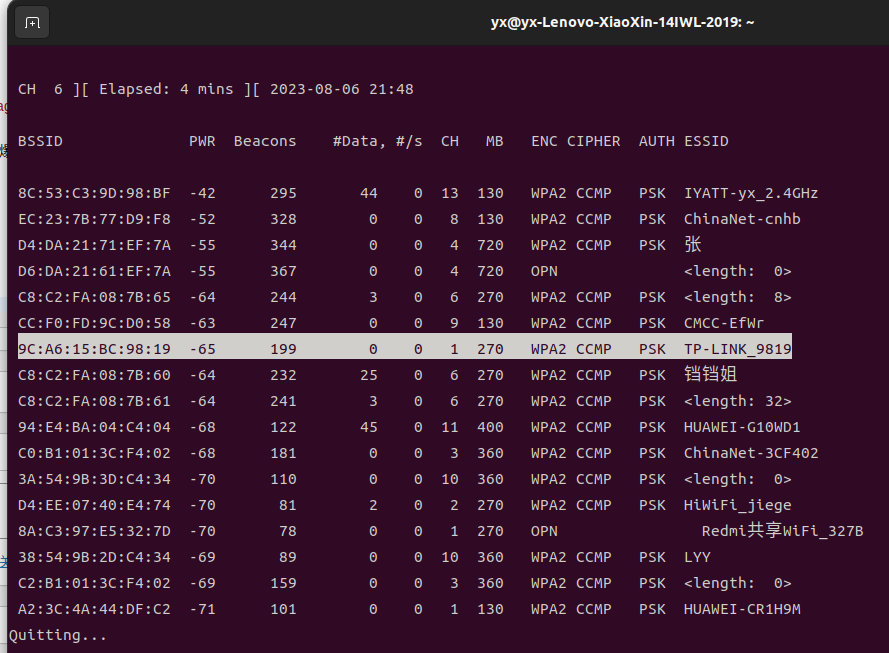This screenshot has height=653, width=889.
Task: Open a new terminal tab with the plus icon
Action: tap(32, 23)
